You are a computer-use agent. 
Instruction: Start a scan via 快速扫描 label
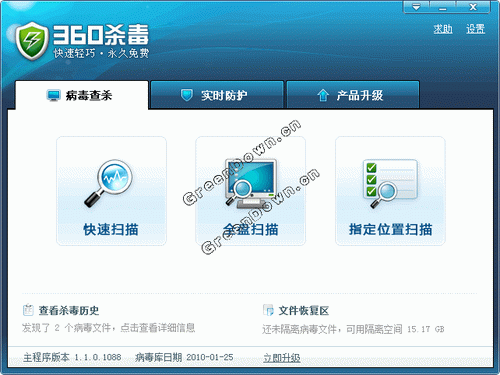[x=111, y=229]
